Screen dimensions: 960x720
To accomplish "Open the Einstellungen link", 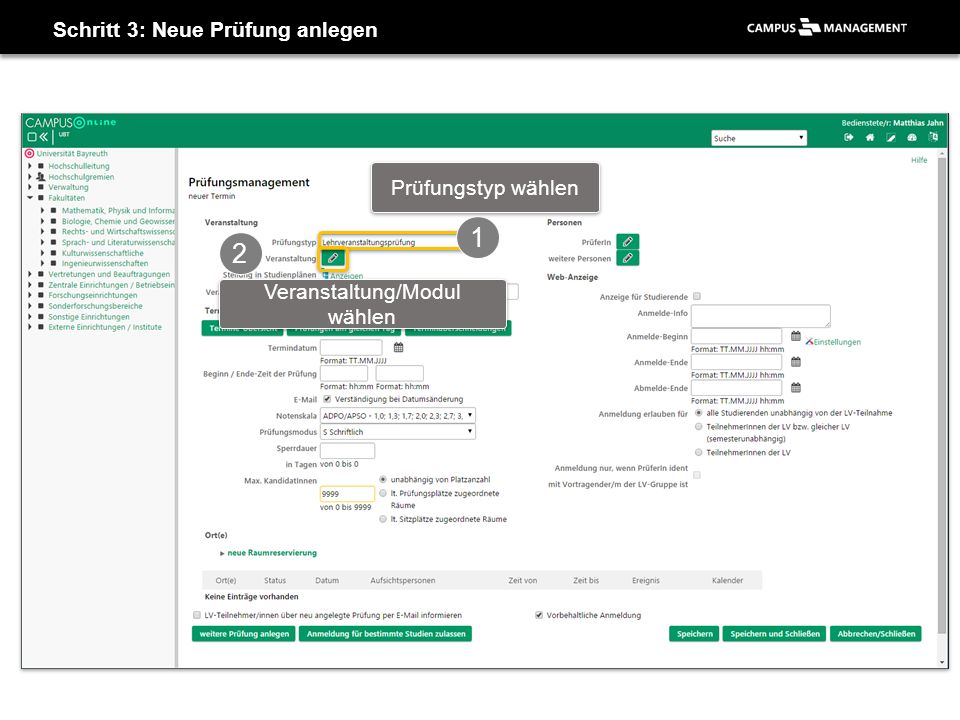I will pos(836,342).
